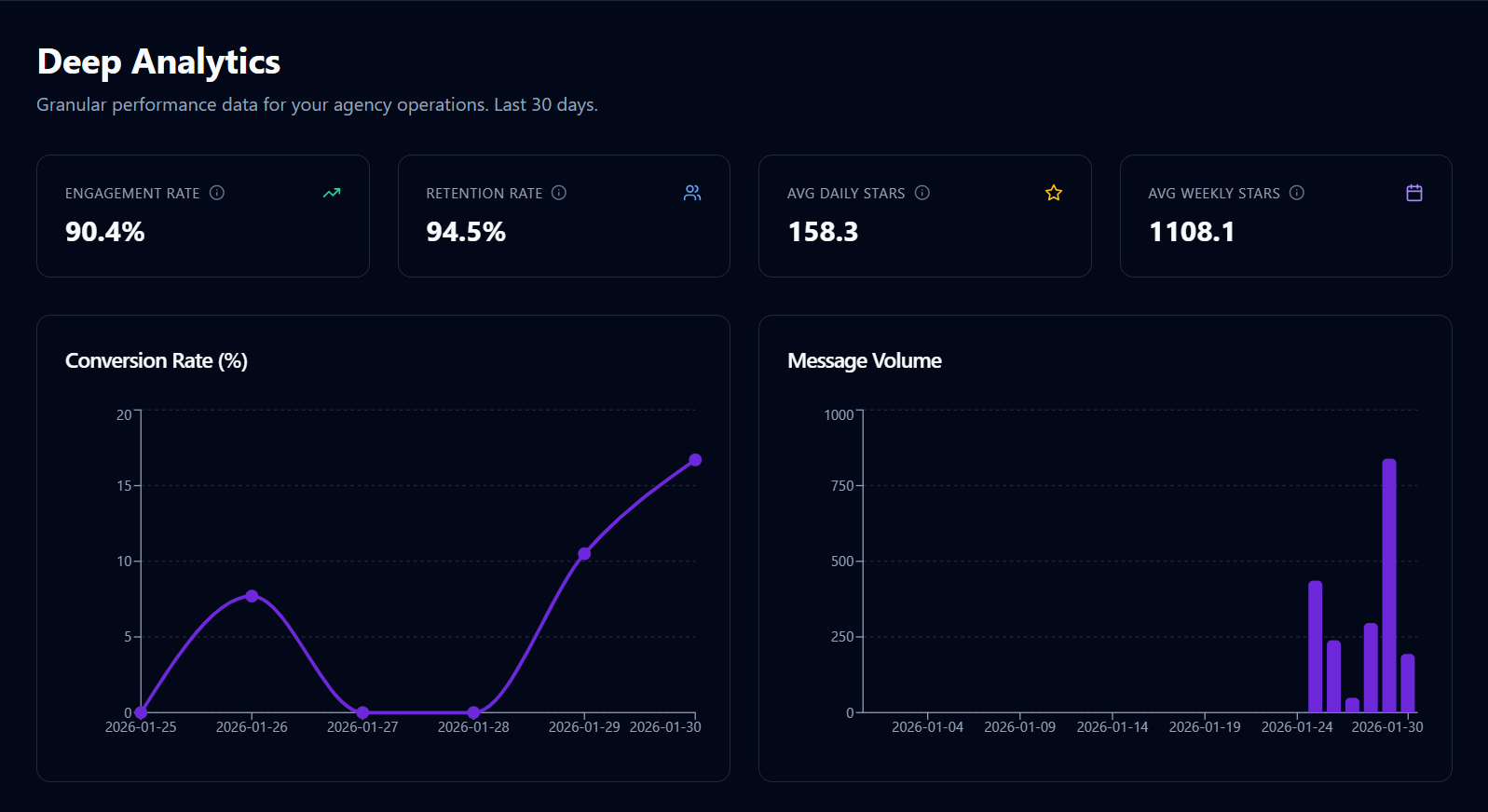Click the info icon beside Retention Rate
This screenshot has width=1488, height=812.
(x=559, y=193)
